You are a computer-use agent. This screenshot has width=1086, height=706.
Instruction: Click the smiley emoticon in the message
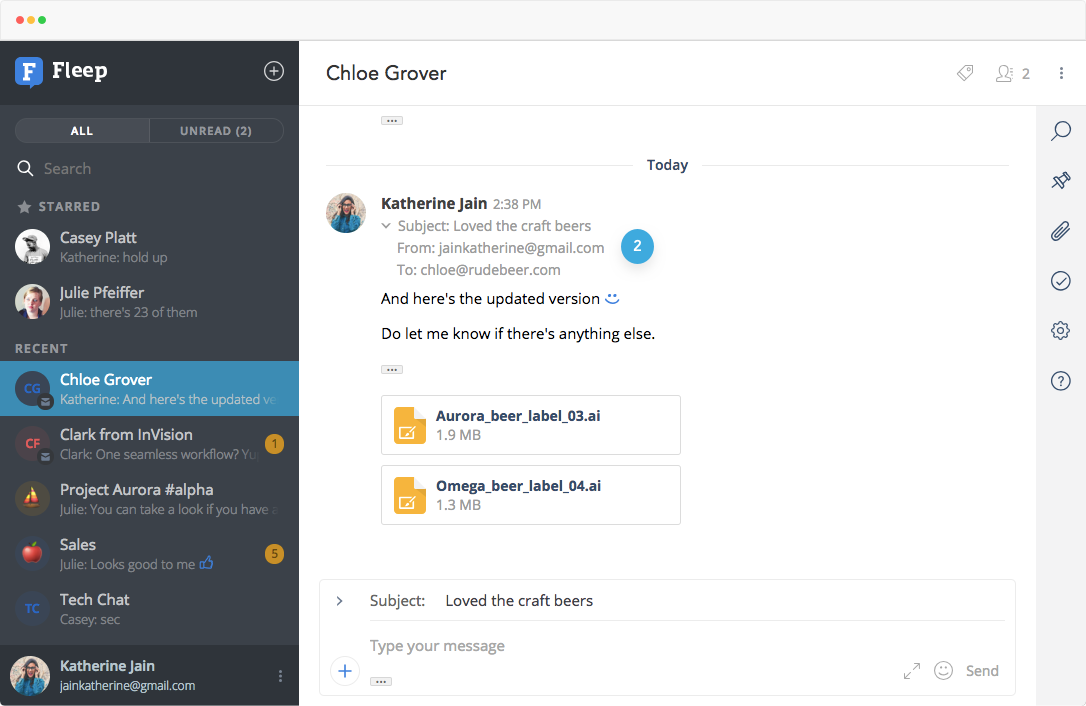612,299
